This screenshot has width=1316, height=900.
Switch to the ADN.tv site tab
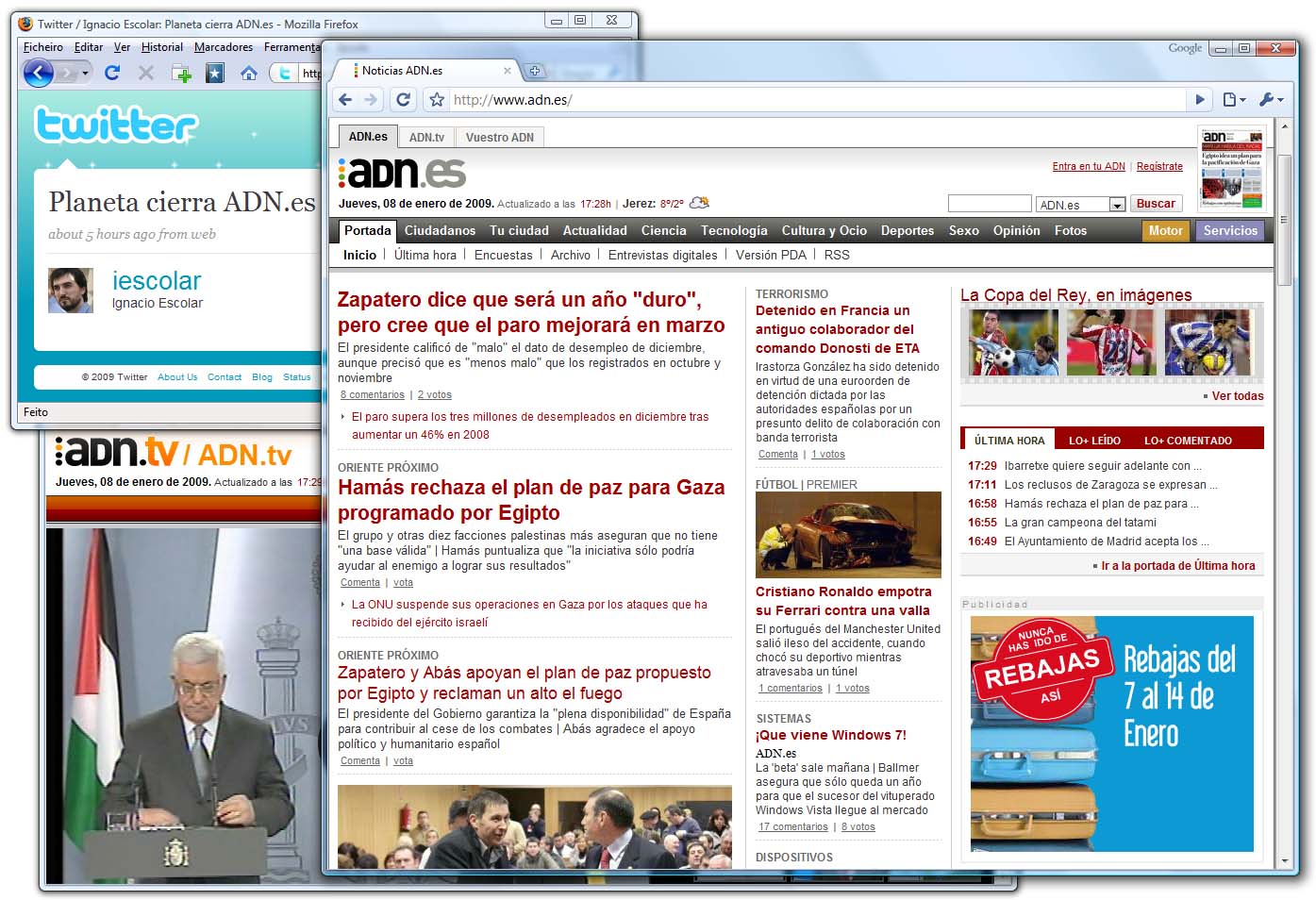pyautogui.click(x=426, y=137)
